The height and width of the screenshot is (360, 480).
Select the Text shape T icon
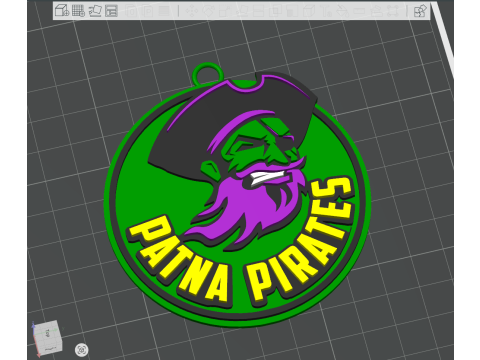click(x=325, y=11)
